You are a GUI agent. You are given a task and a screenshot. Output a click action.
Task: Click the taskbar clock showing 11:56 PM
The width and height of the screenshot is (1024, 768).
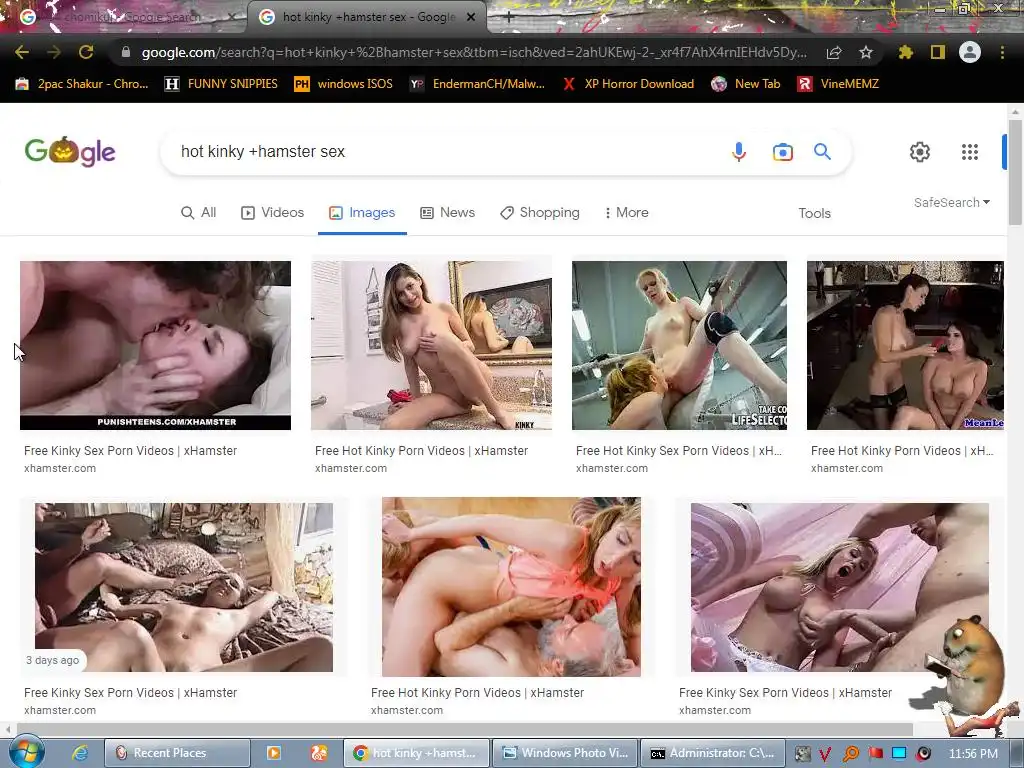coord(973,754)
